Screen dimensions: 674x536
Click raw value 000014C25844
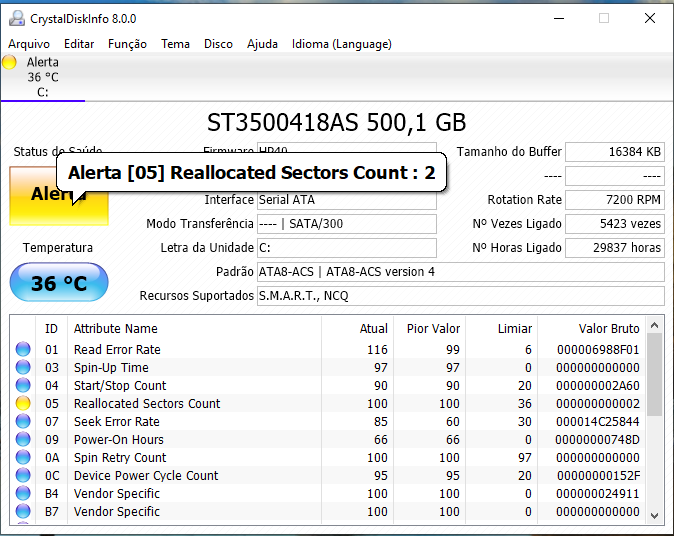598,422
